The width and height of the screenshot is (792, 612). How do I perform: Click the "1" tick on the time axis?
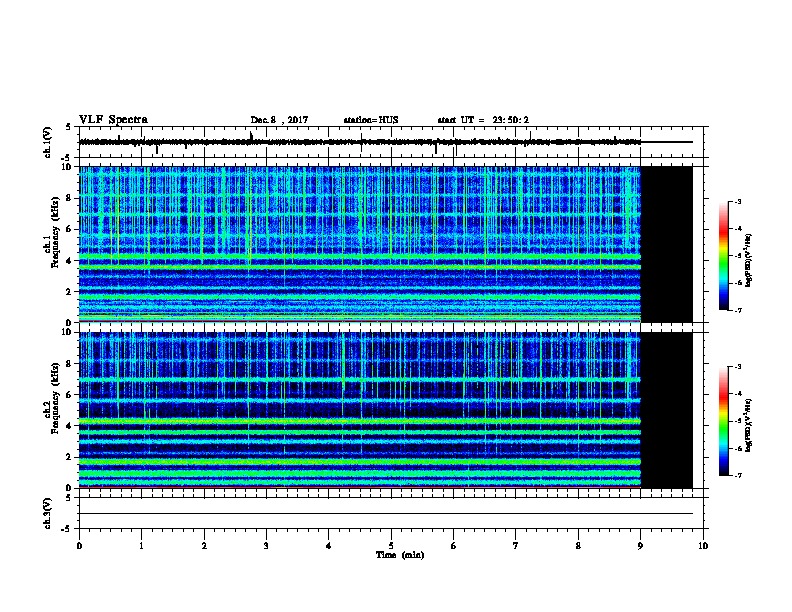(141, 545)
